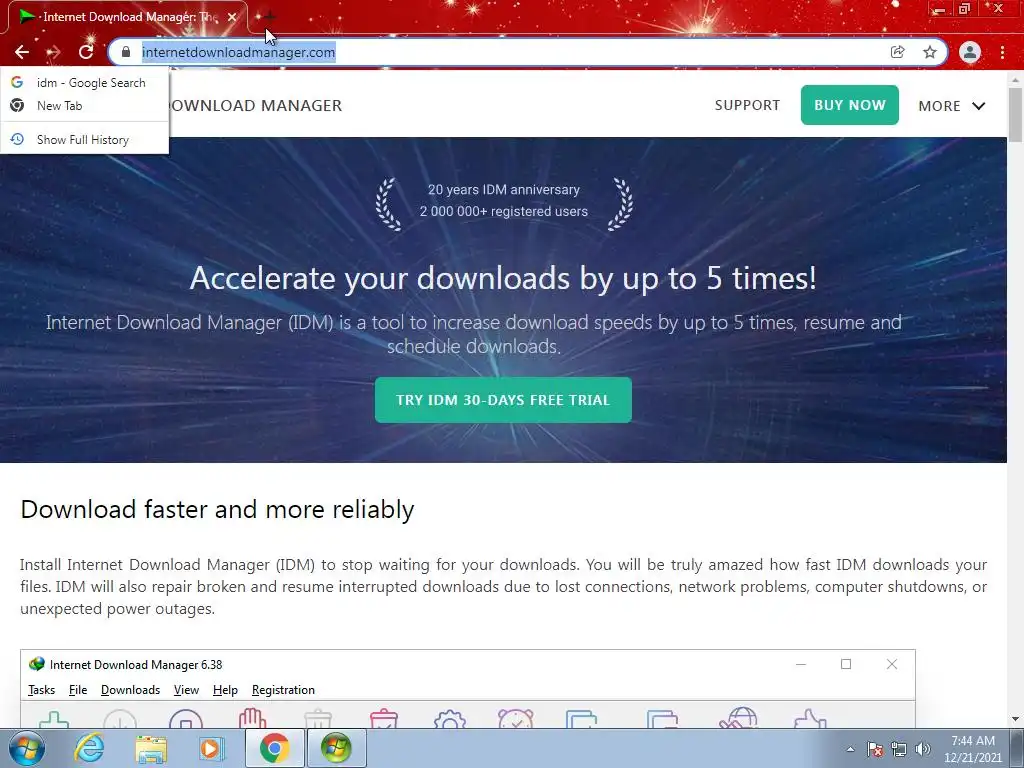Go back using the browser back arrow
Image resolution: width=1024 pixels, height=768 pixels.
point(22,52)
